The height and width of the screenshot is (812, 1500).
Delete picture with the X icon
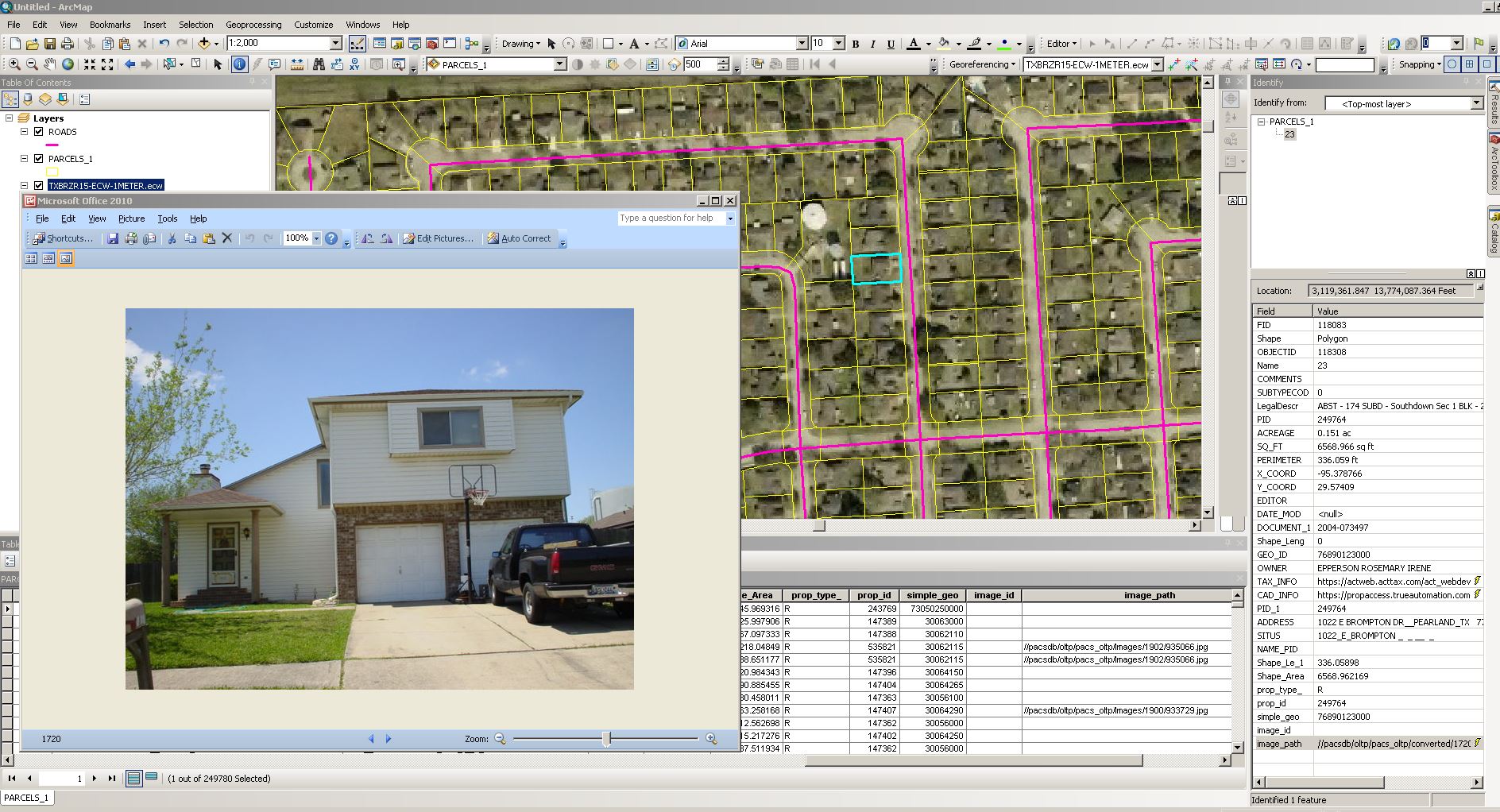click(x=227, y=238)
